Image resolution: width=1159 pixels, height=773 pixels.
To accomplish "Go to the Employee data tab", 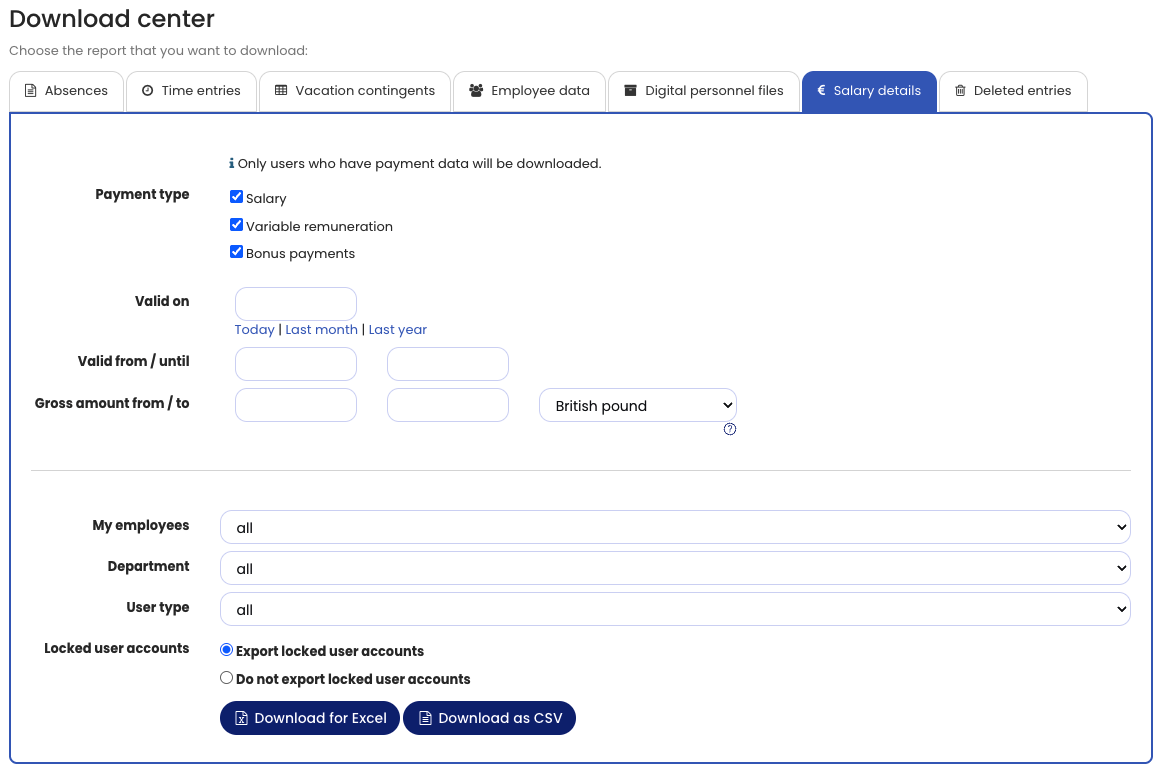I will point(530,91).
